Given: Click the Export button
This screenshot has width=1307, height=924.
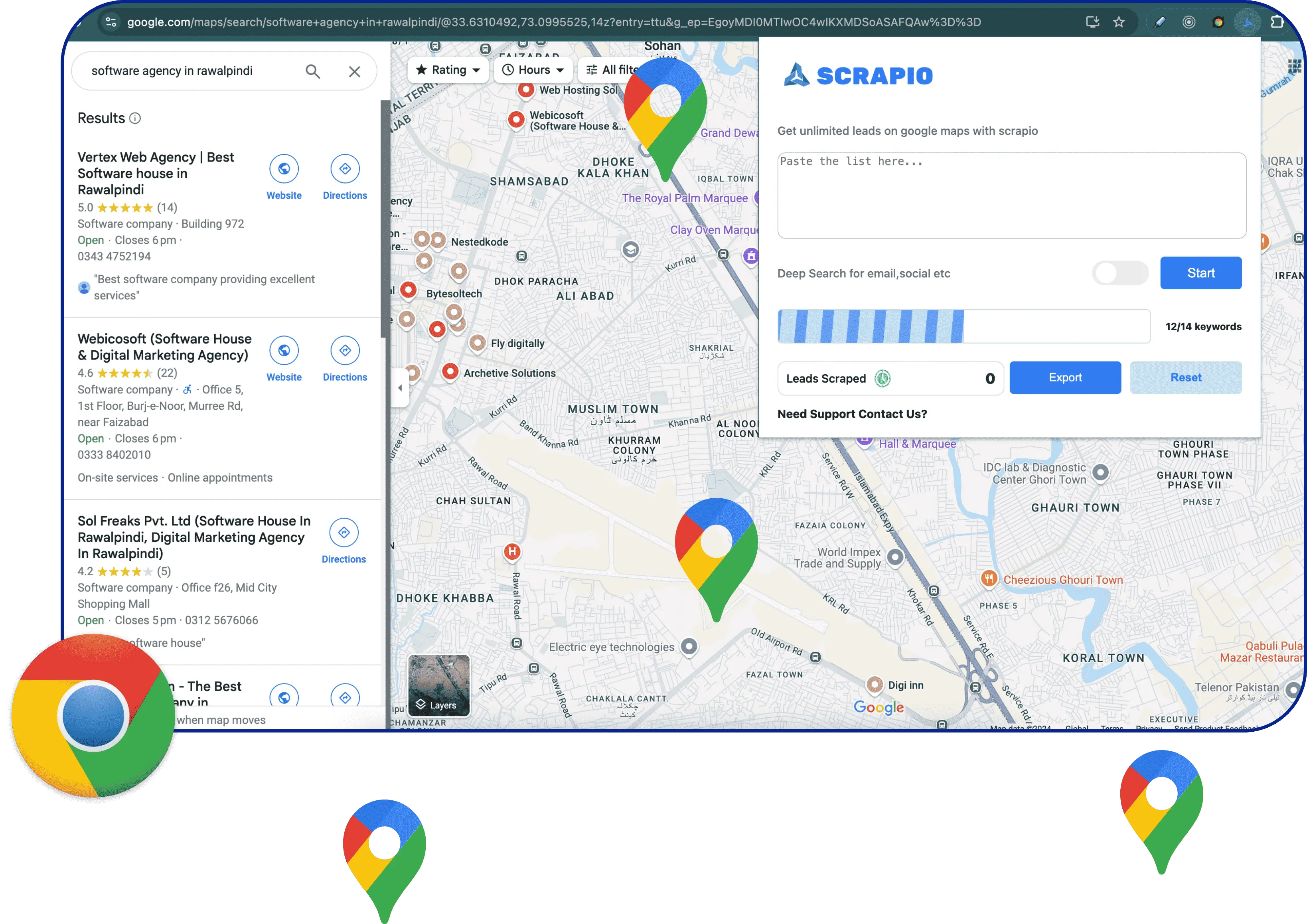Looking at the screenshot, I should click(1065, 377).
